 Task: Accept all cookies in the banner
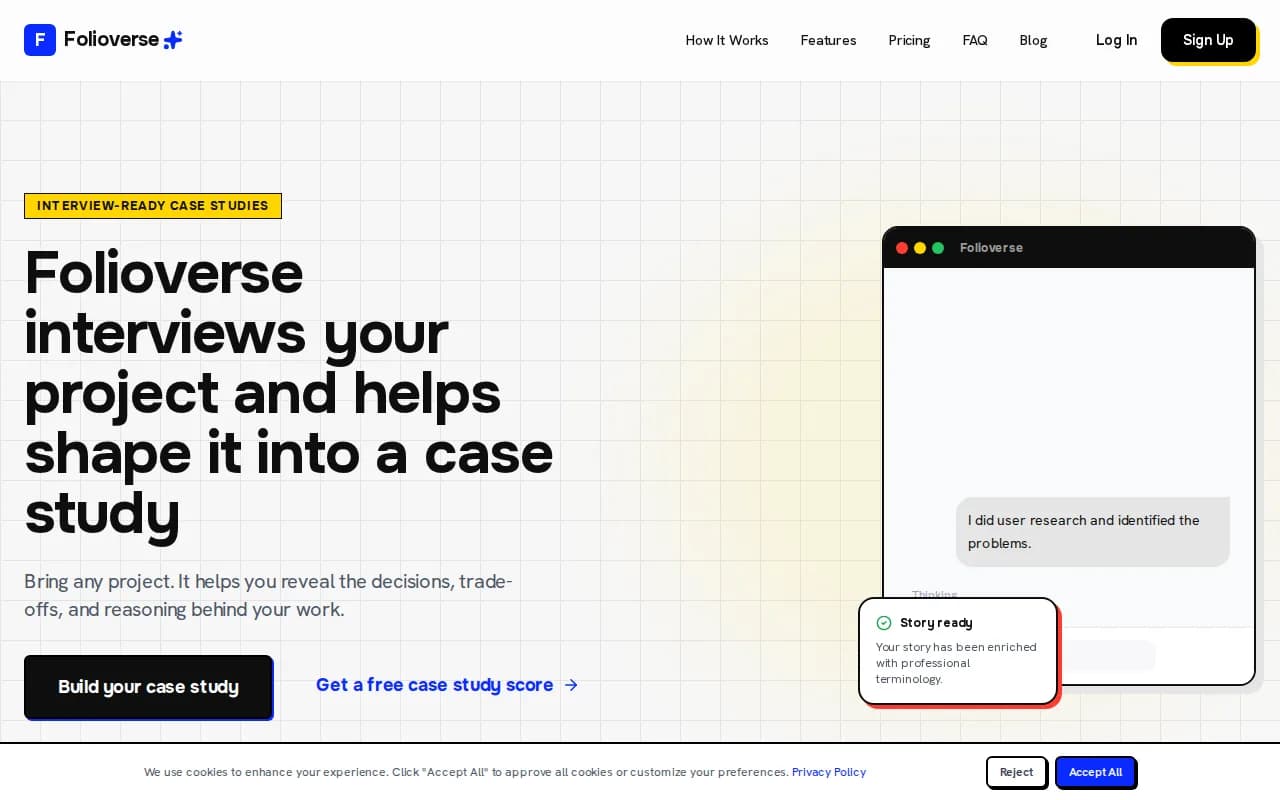point(1095,772)
